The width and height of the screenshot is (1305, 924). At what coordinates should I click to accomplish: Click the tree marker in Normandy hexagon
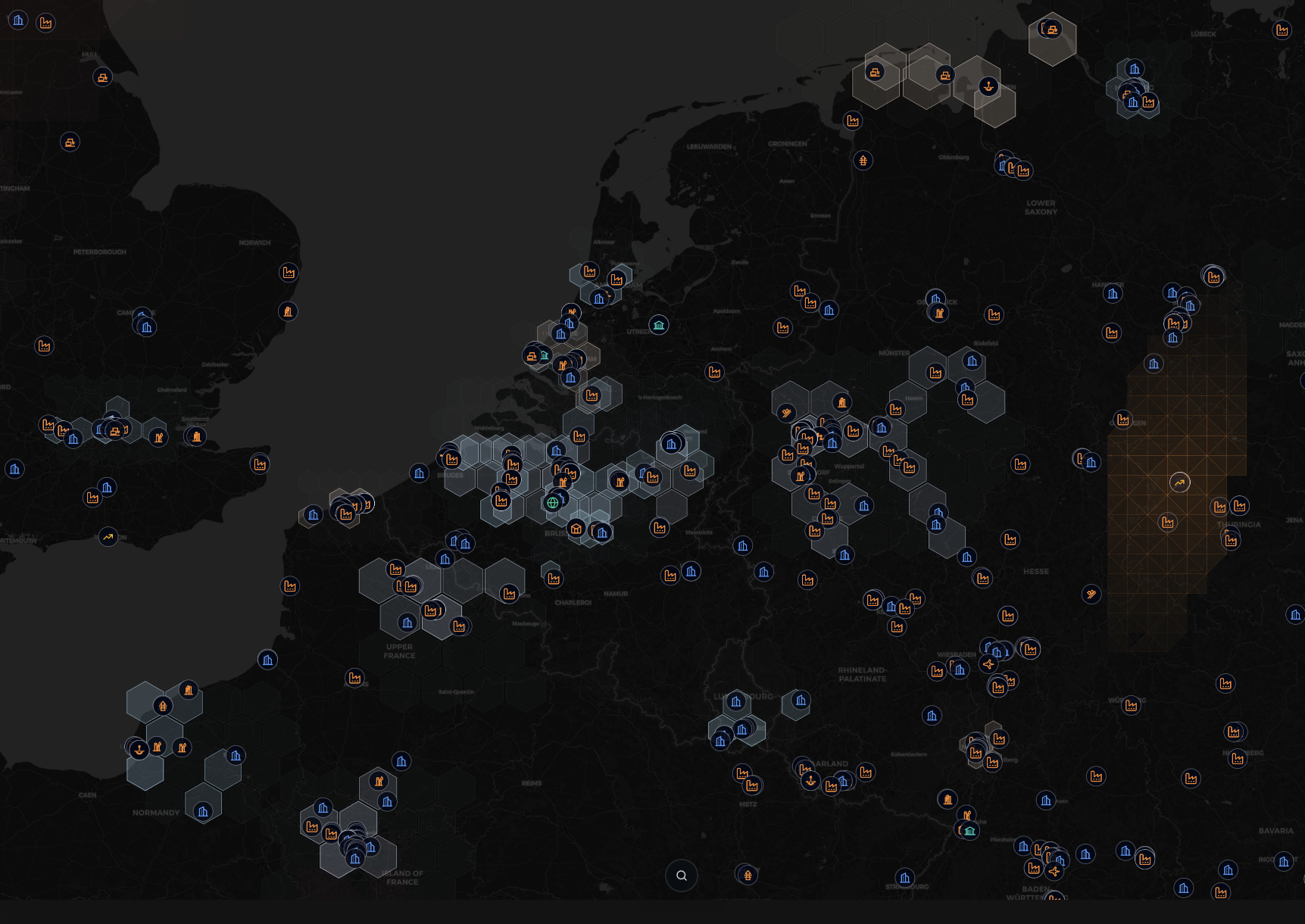coord(163,707)
